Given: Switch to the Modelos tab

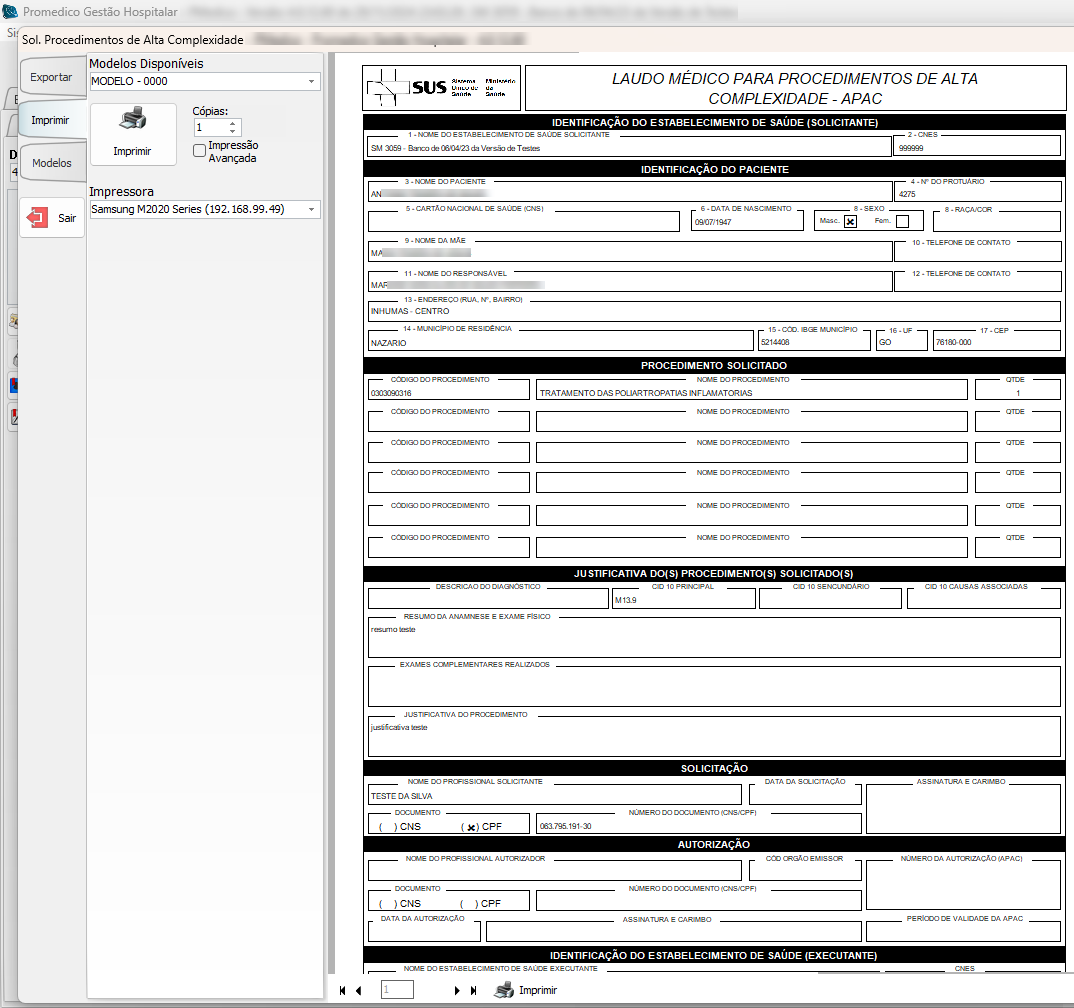Looking at the screenshot, I should pyautogui.click(x=52, y=163).
